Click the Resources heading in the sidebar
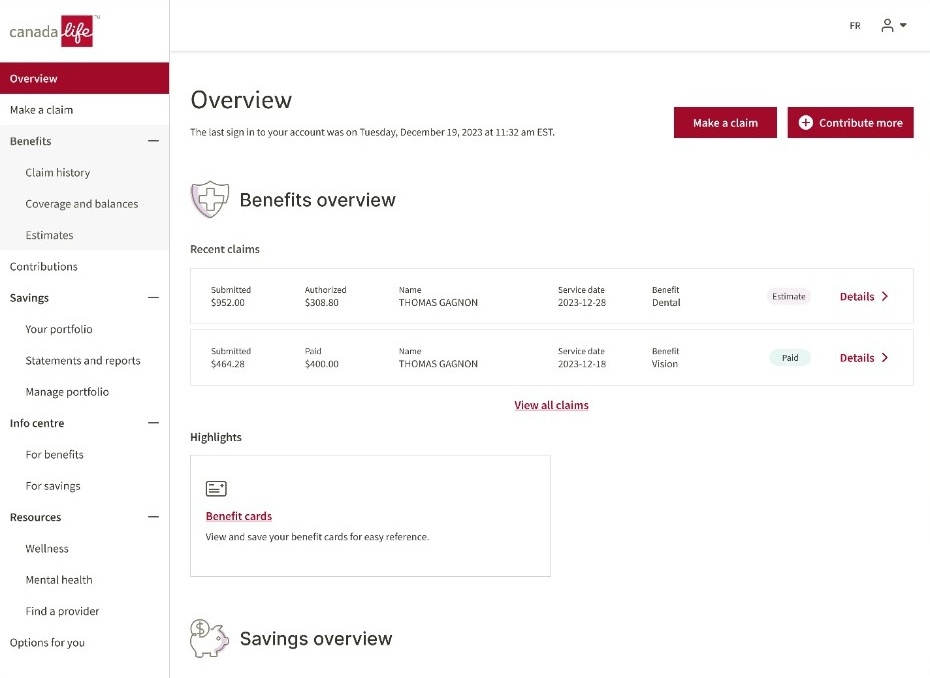This screenshot has height=678, width=930. click(x=36, y=517)
